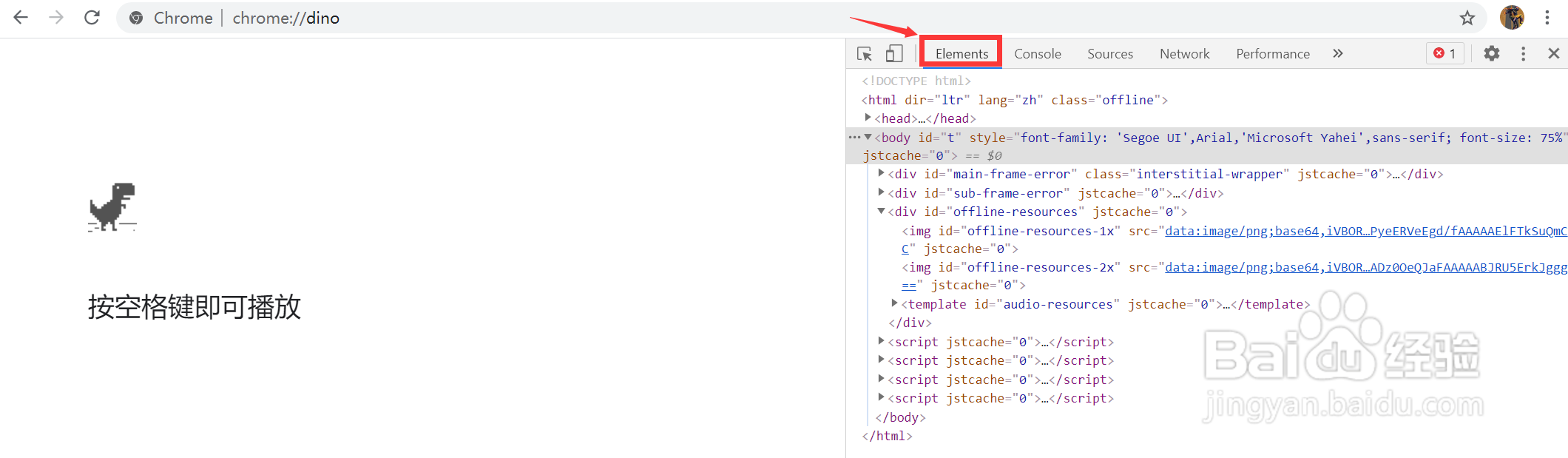
Task: Open the DevTools error count badge
Action: click(1445, 53)
